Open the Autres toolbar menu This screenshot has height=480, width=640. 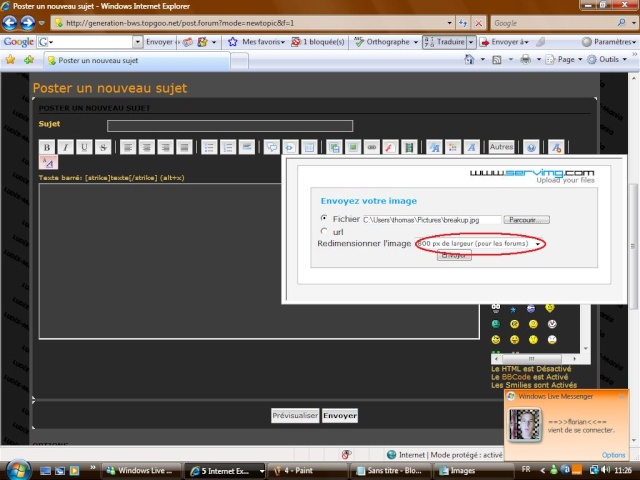coord(501,147)
